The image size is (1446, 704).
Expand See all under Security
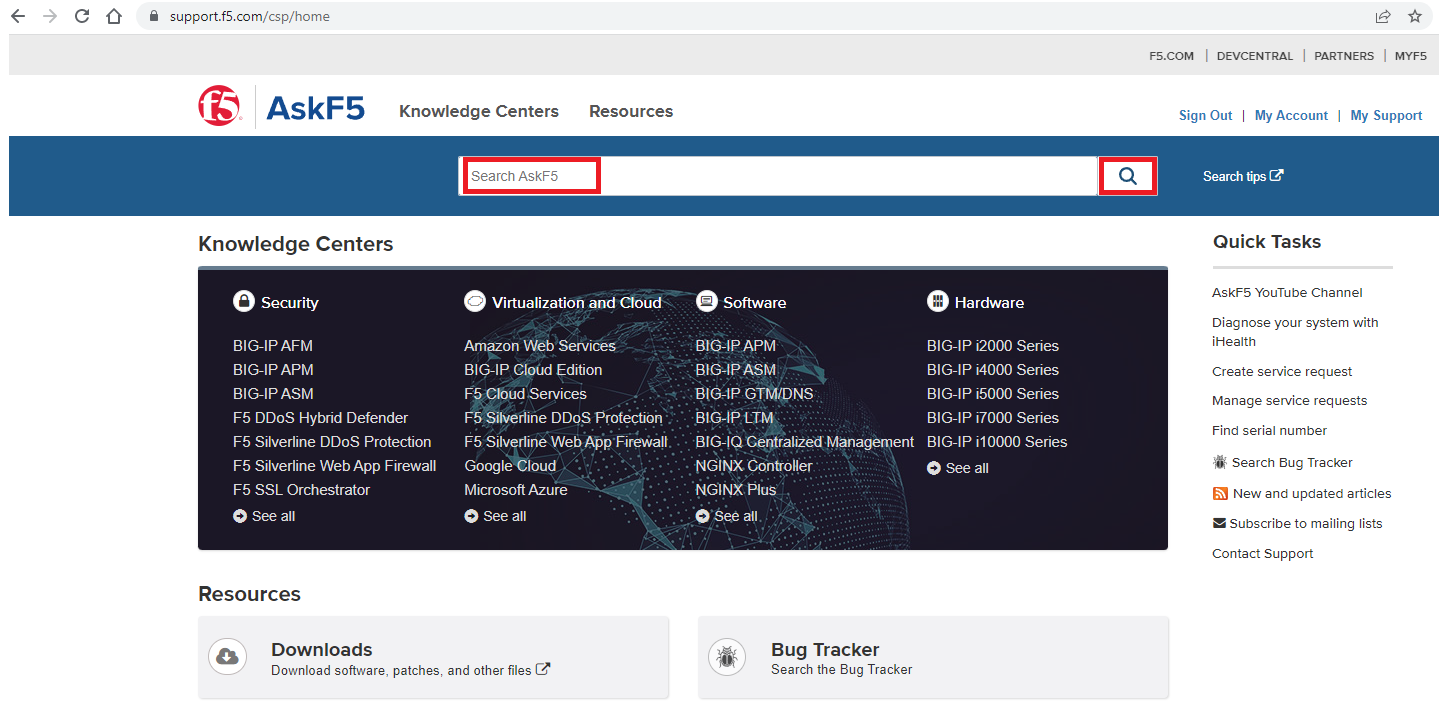point(264,516)
